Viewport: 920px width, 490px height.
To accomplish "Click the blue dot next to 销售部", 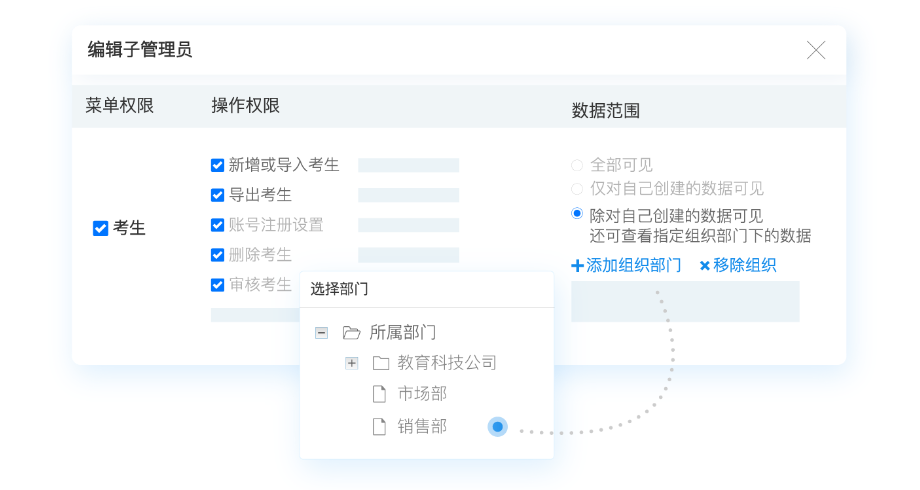I will pyautogui.click(x=497, y=427).
